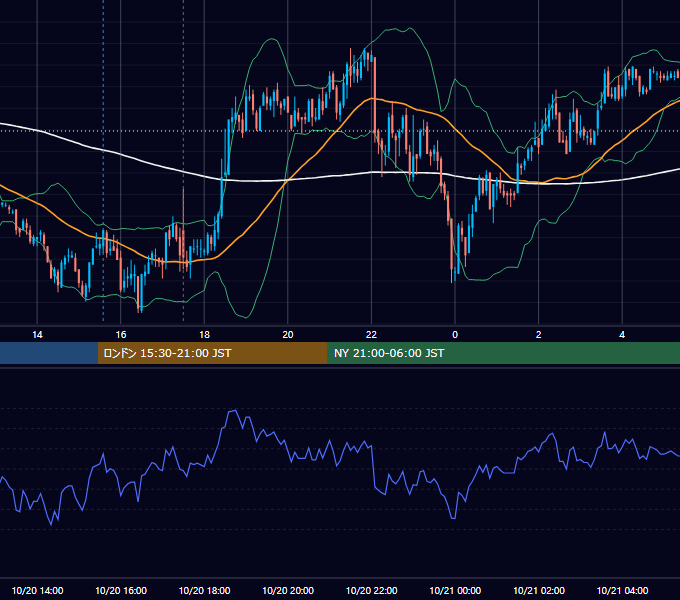Click the 10/20 18:00 time label
This screenshot has height=600, width=680.
tap(204, 590)
